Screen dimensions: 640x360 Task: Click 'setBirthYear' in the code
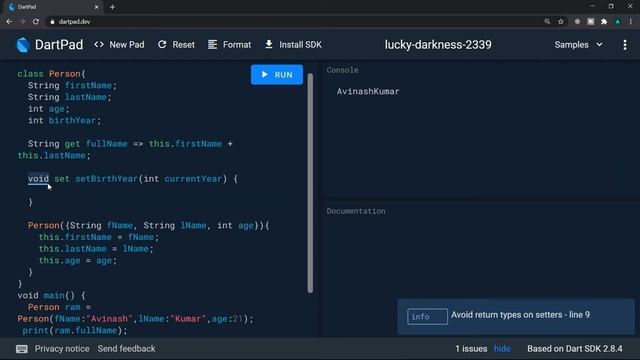107,179
